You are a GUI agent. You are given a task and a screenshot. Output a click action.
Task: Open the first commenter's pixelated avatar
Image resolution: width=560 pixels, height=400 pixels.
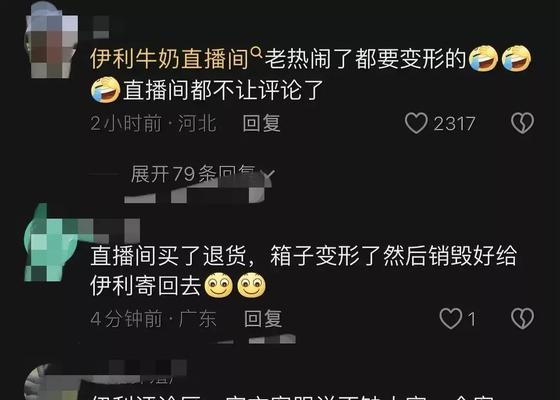point(51,40)
